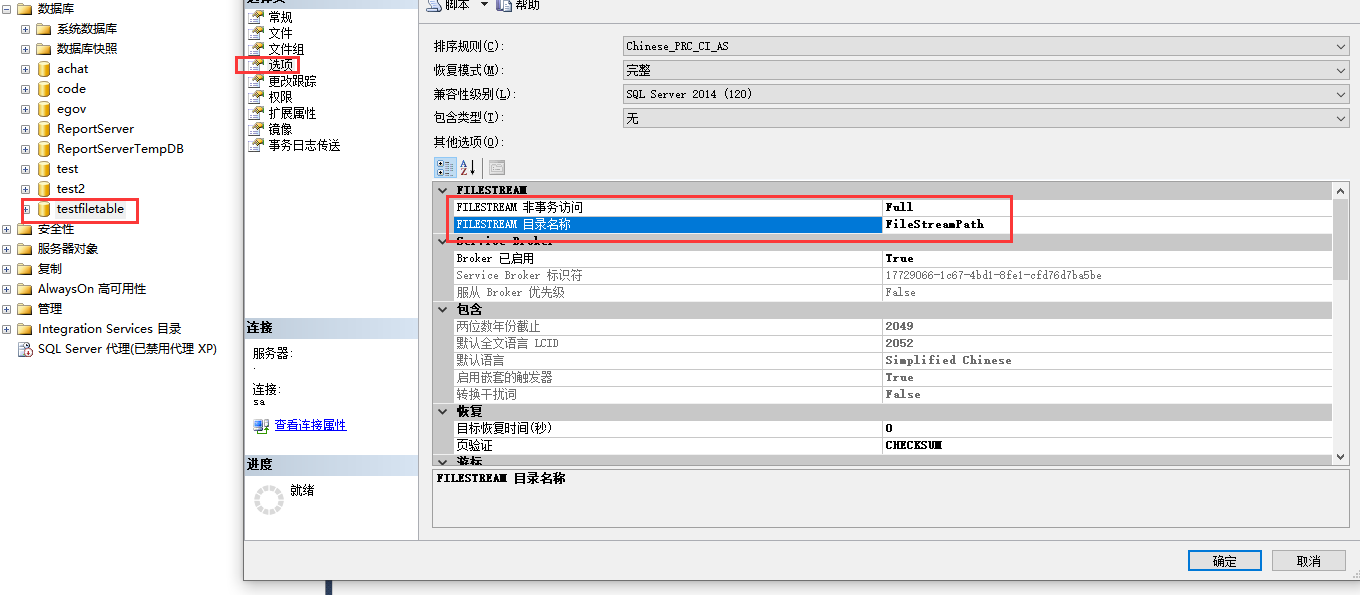Sort properties alphabetically using the A-Z icon
This screenshot has width=1360, height=595.
[467, 167]
